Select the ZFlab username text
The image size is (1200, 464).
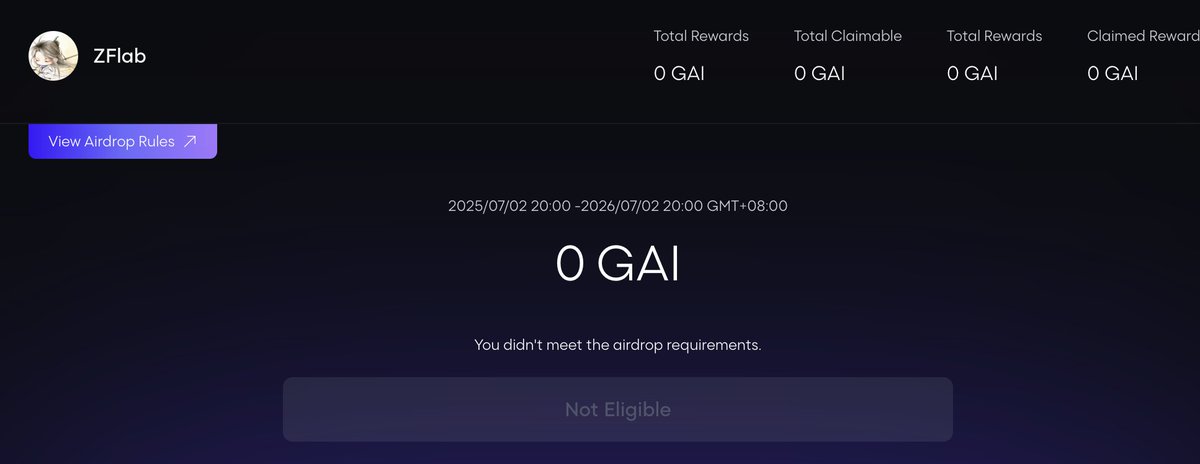120,56
